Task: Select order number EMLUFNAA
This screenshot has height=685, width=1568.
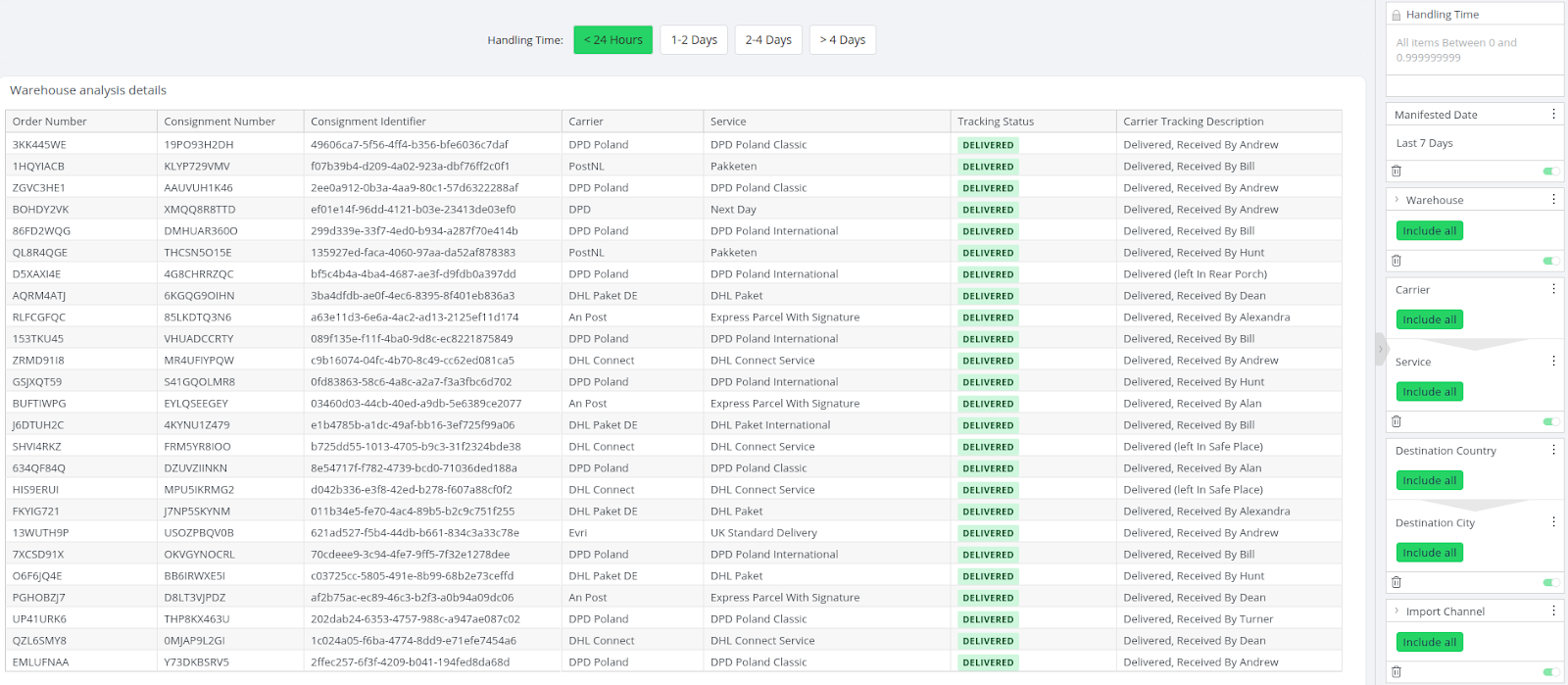Action: click(x=41, y=662)
